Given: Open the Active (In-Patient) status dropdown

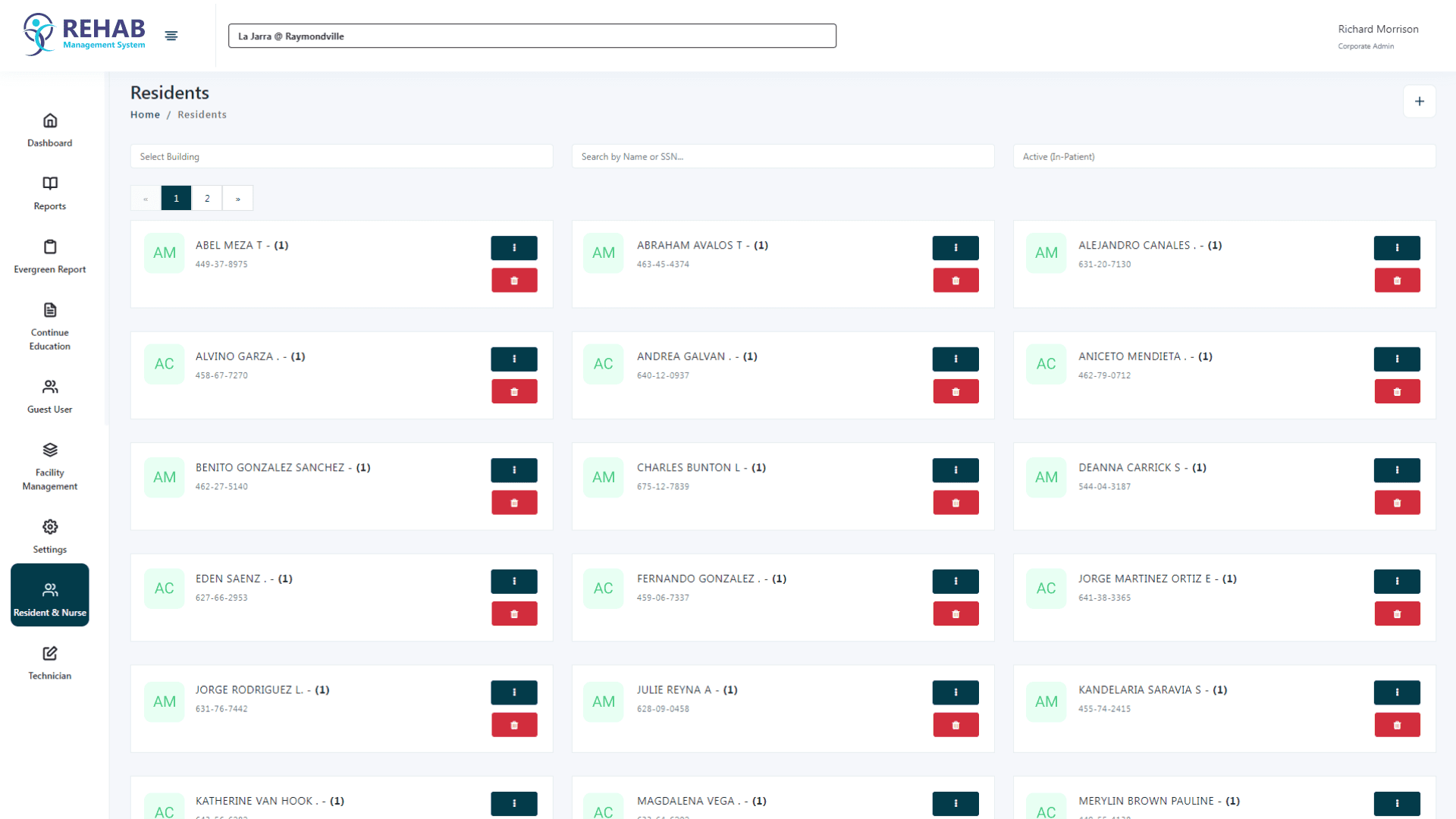Looking at the screenshot, I should [x=1224, y=157].
